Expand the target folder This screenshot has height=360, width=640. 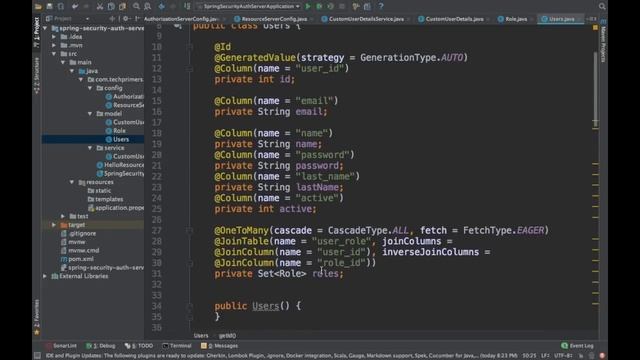[54, 225]
